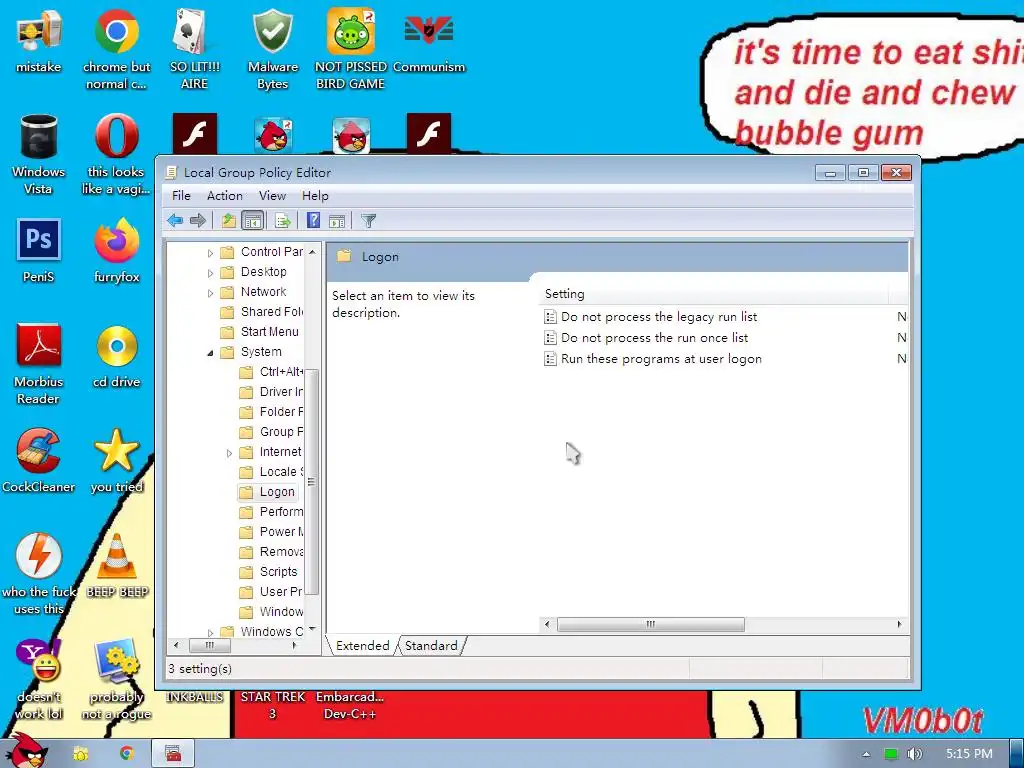Expand the Network tree node

[210, 293]
